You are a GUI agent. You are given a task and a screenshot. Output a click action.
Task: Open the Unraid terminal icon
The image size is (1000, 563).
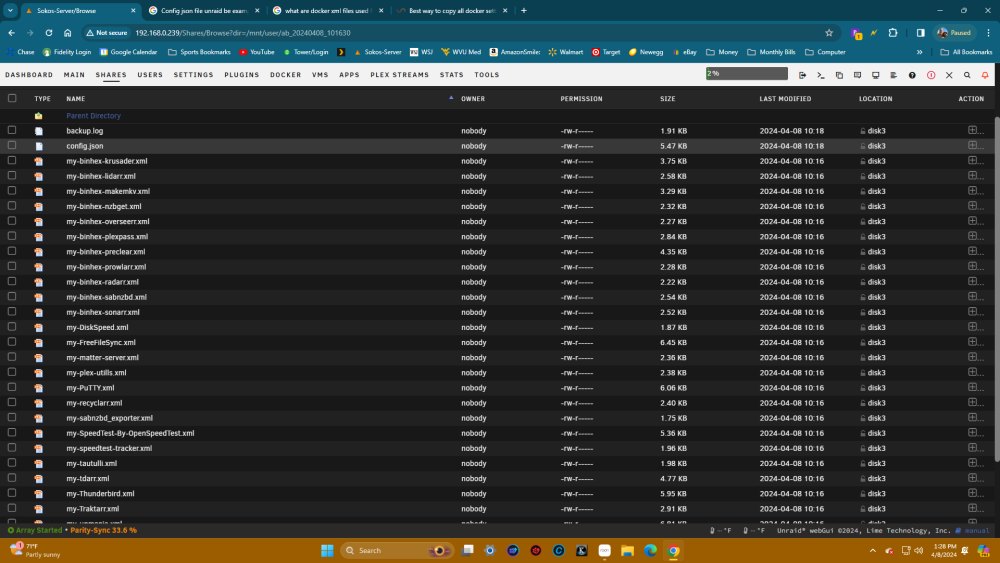(821, 75)
